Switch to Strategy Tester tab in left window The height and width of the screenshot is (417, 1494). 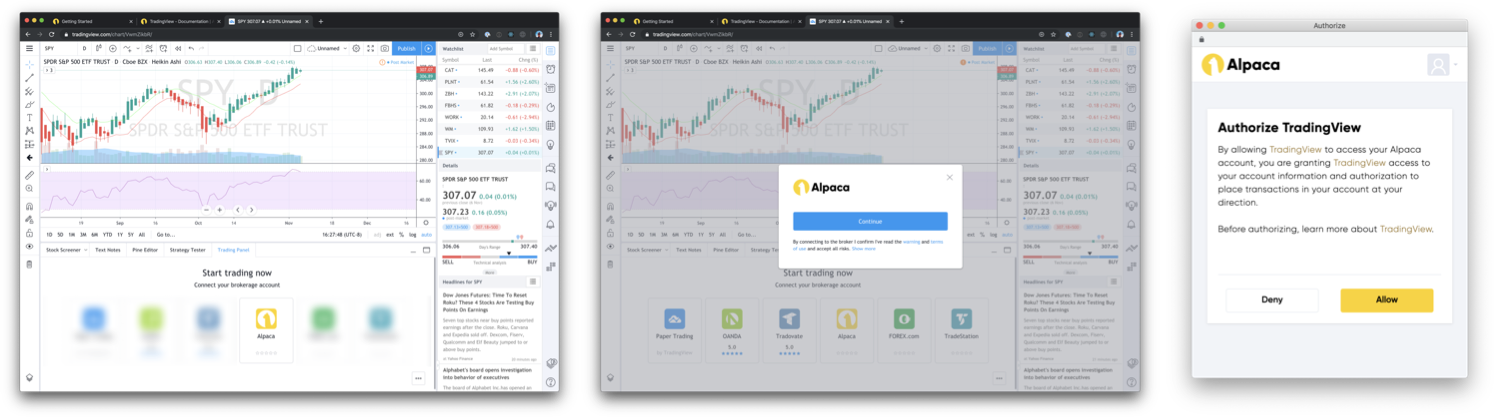pos(188,250)
